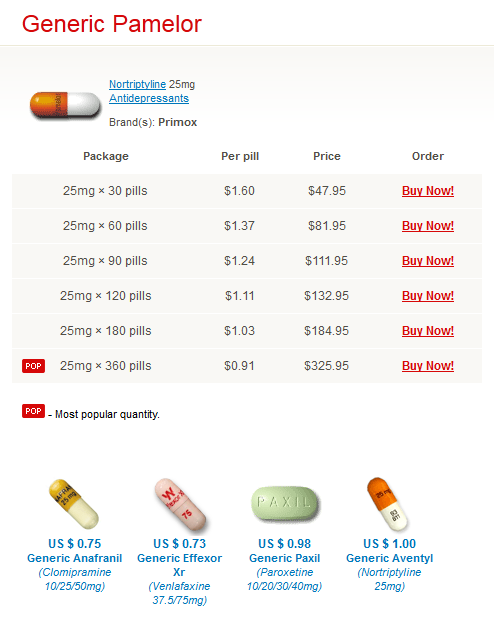Screen dimensions: 494x626
Task: Open the Antidepressants category link
Action: click(149, 98)
